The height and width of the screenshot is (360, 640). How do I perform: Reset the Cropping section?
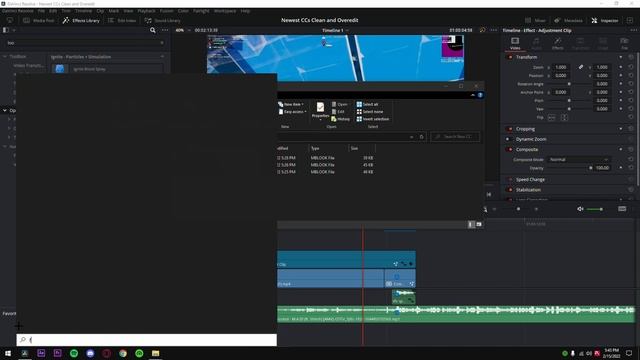click(631, 129)
